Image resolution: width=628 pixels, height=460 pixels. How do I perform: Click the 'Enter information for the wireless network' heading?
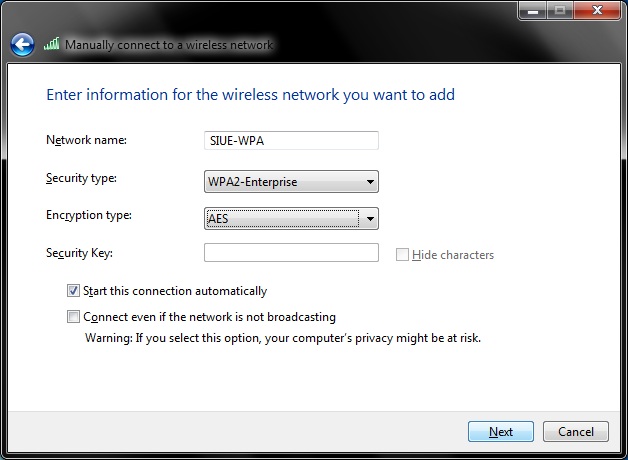(250, 95)
